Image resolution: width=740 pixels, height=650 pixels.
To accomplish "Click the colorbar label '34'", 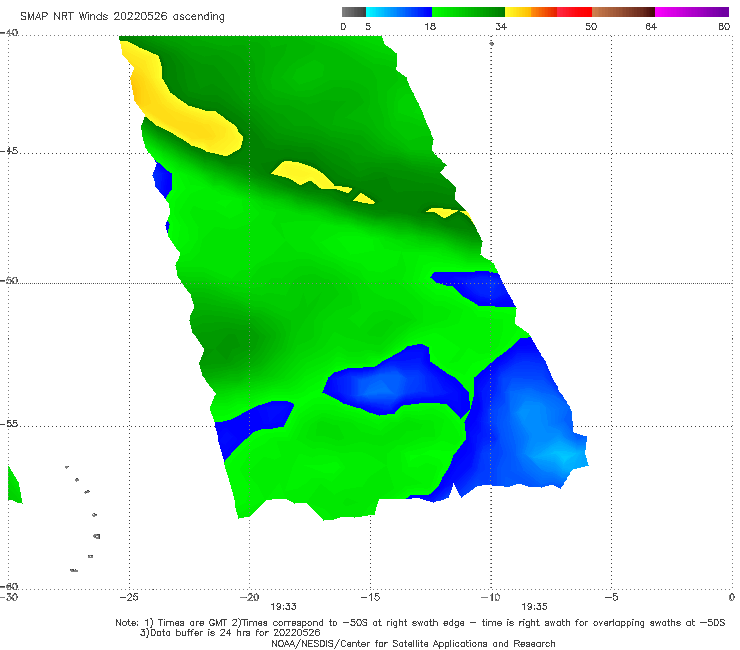I will tap(501, 26).
